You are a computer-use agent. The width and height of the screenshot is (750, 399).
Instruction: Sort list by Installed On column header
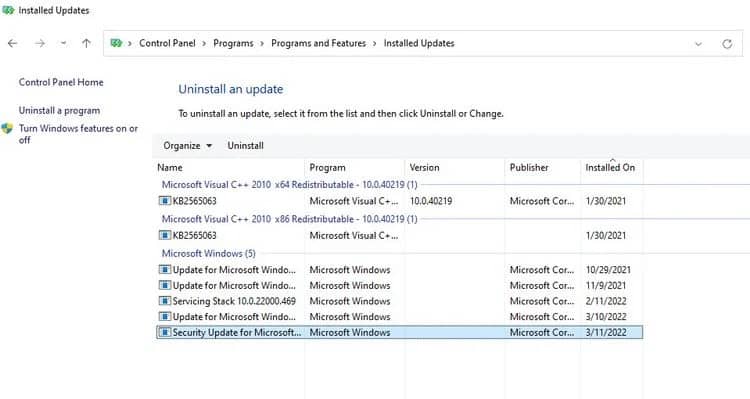(x=610, y=167)
